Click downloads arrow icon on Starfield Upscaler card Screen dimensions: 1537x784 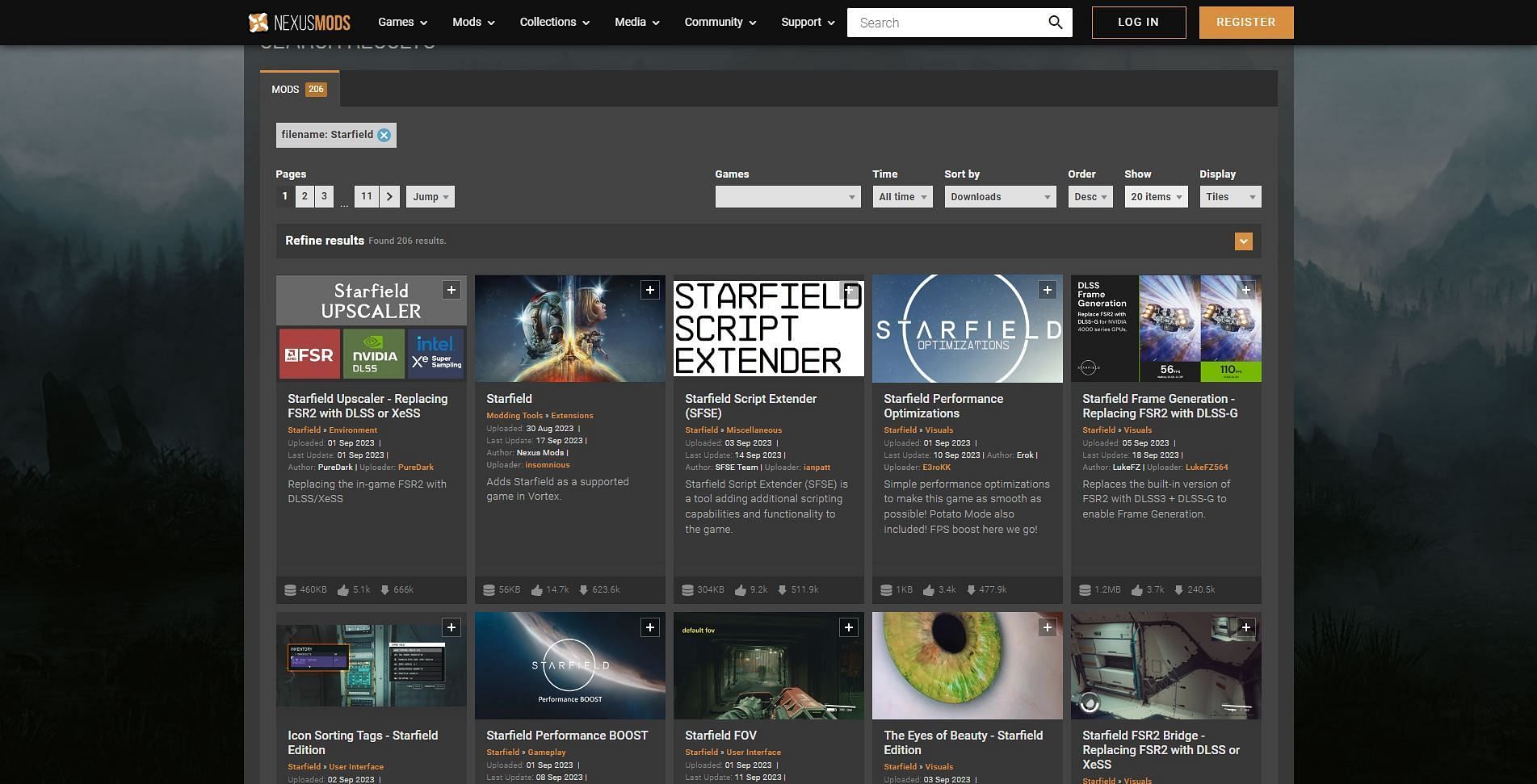click(x=384, y=590)
